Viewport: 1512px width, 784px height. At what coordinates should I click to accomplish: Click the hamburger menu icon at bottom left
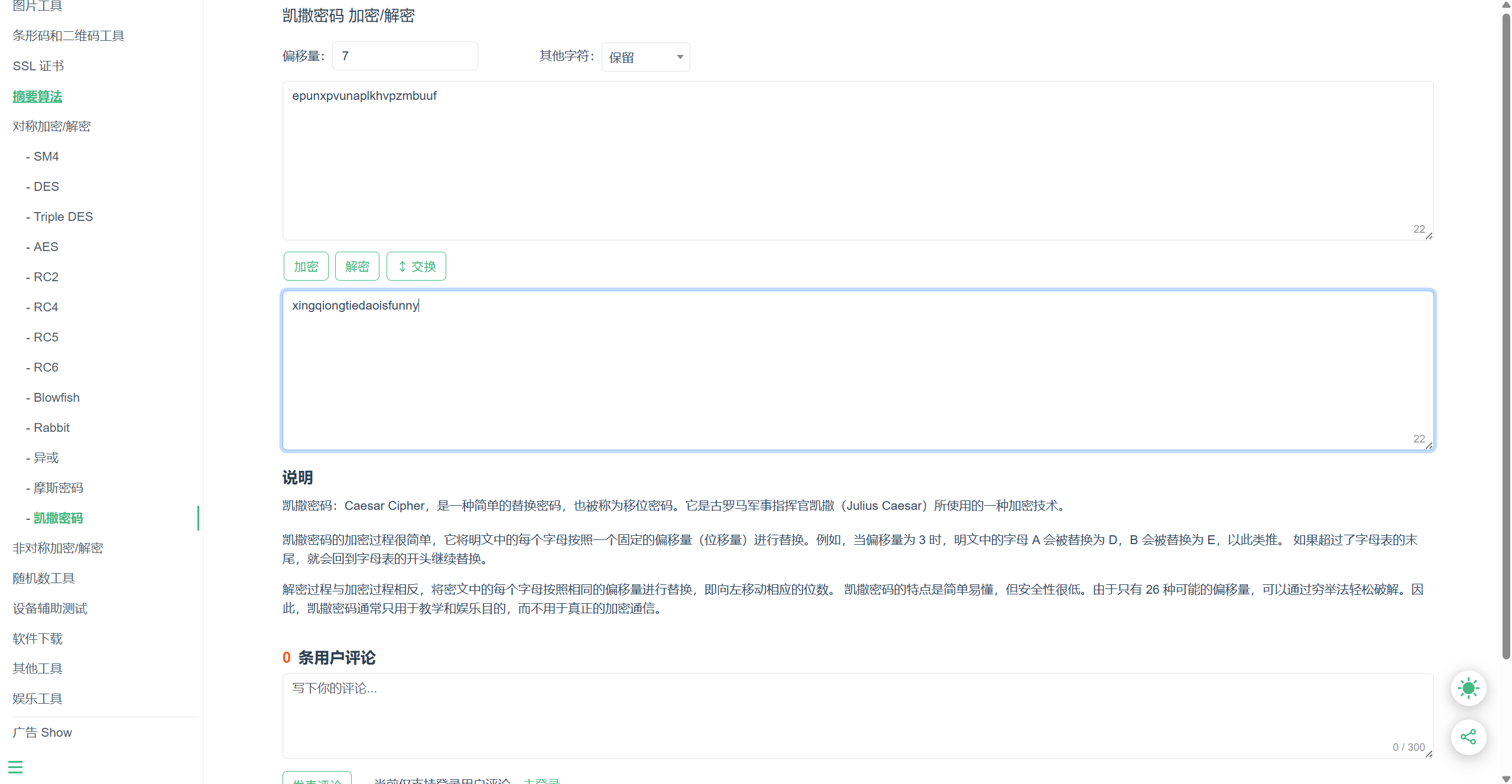(15, 767)
